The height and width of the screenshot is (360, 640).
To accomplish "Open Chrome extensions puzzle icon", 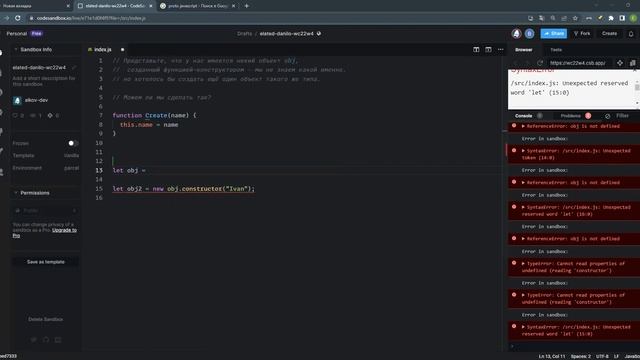I will pos(611,18).
